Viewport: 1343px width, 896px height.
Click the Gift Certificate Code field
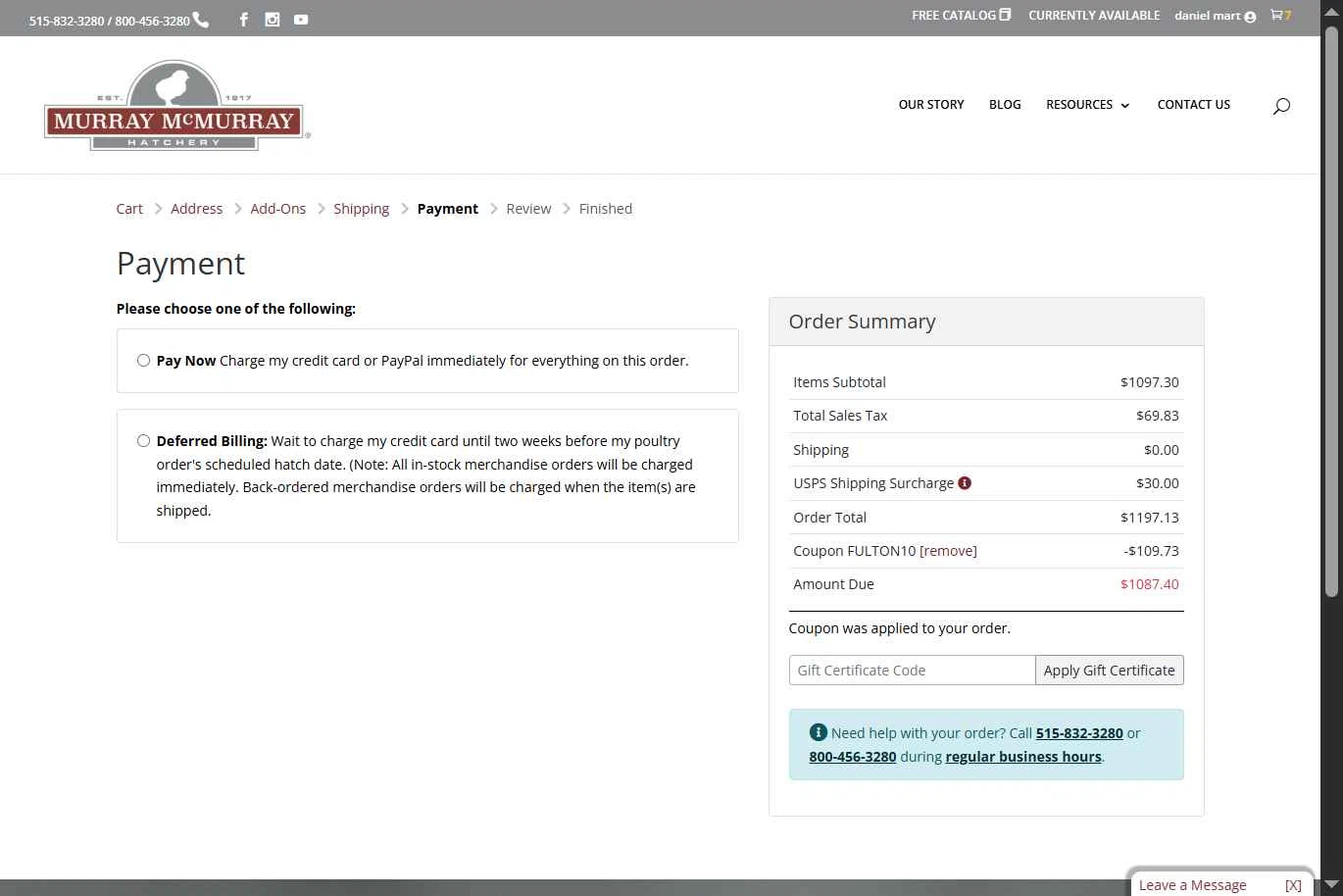912,671
